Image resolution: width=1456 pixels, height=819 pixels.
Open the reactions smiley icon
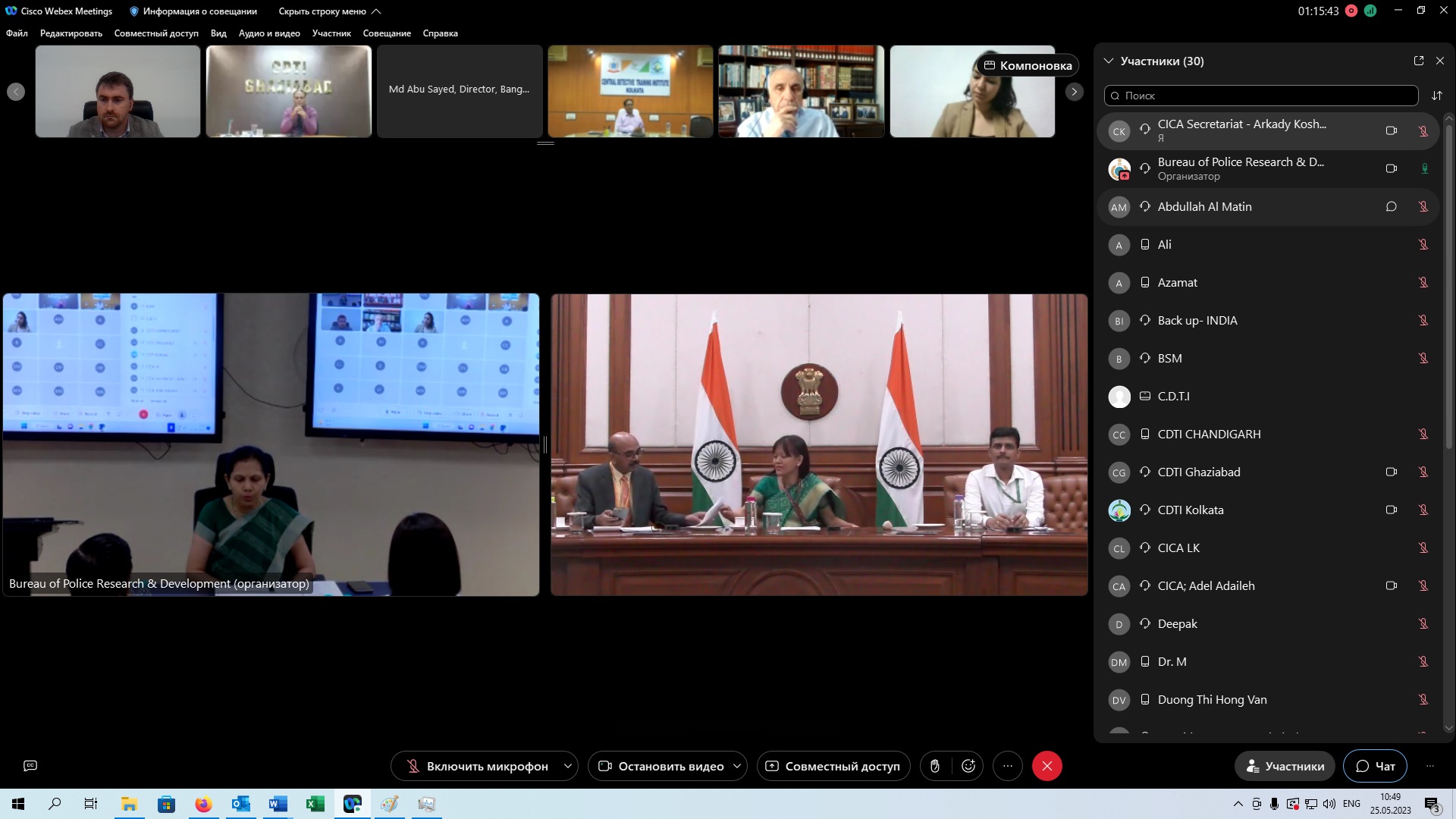(968, 766)
